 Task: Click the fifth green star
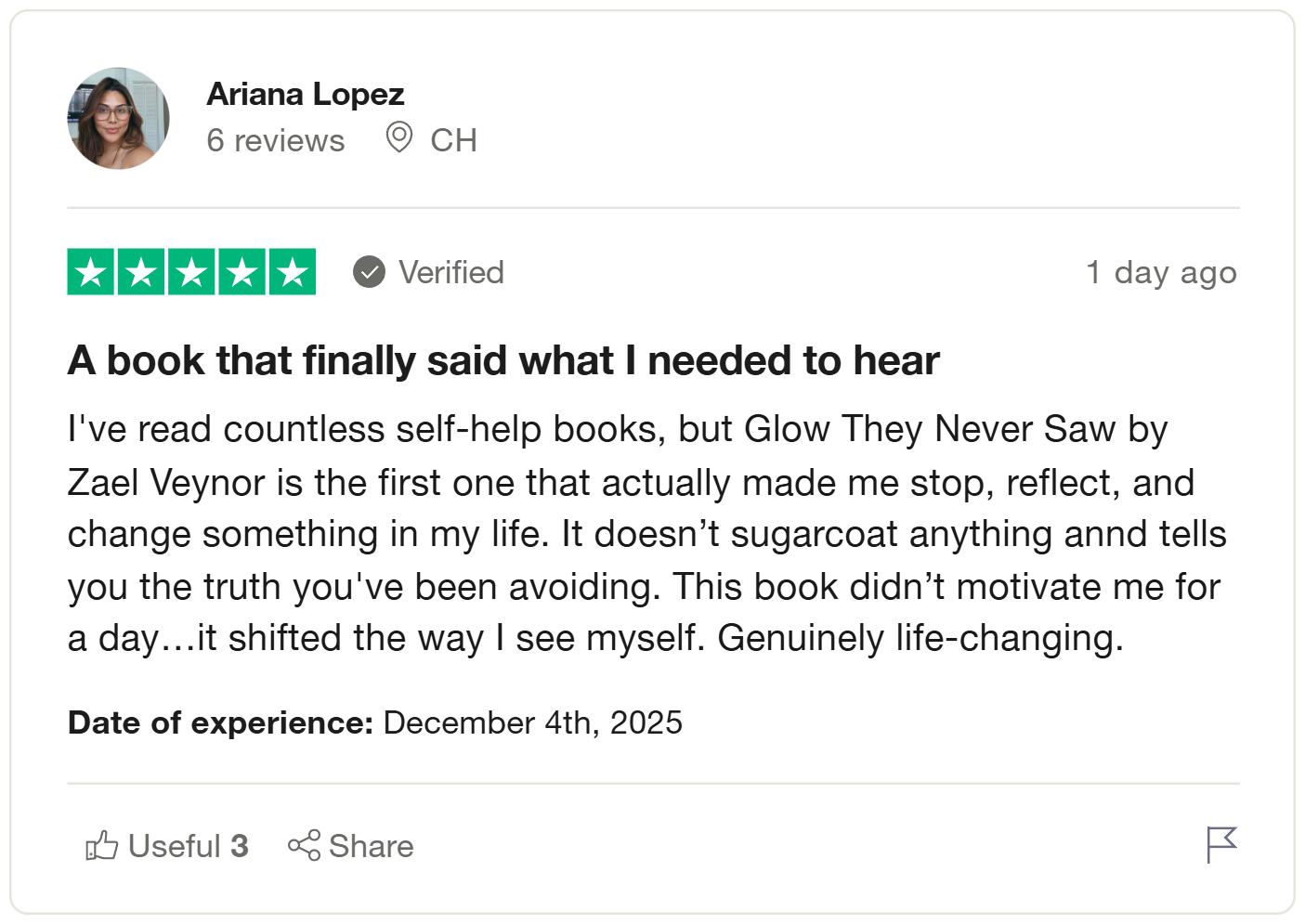click(x=293, y=272)
